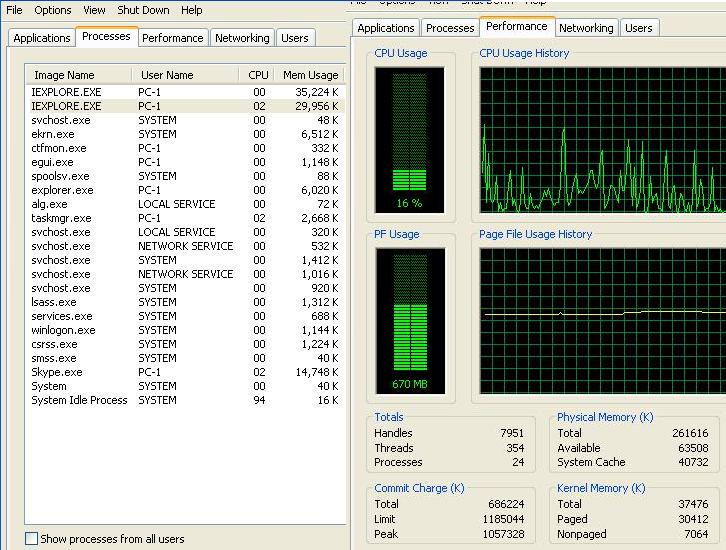Enable Show processes from all users
The height and width of the screenshot is (550, 726).
31,539
